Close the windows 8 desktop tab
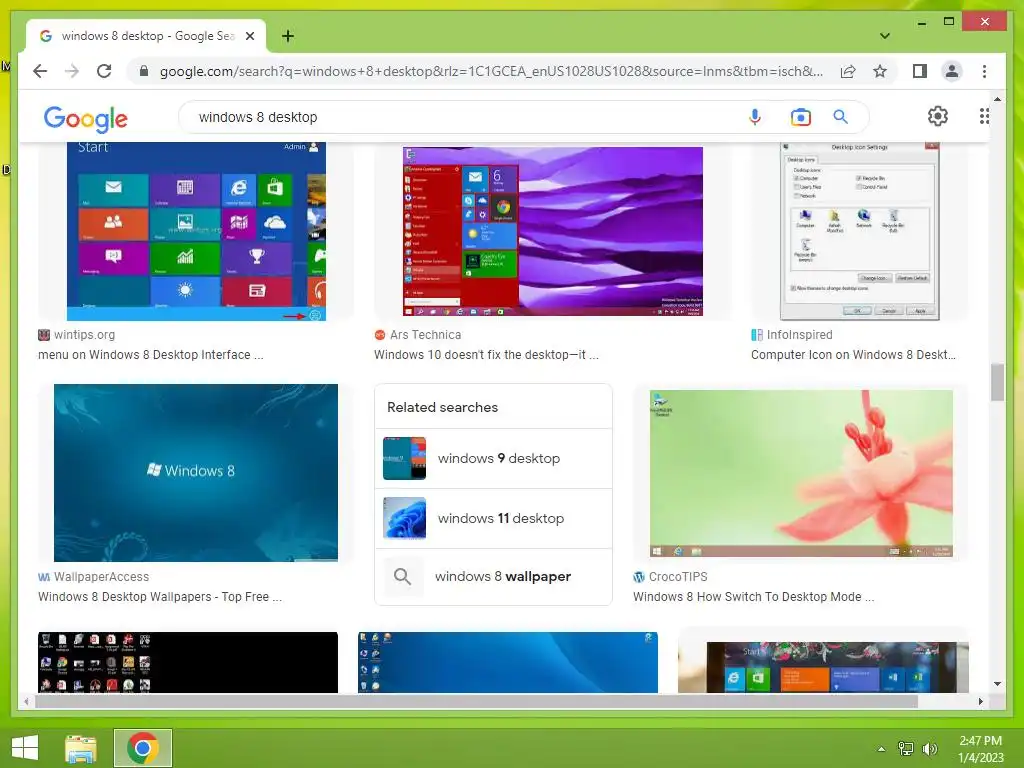Screen dimensions: 1024x768 click(249, 36)
